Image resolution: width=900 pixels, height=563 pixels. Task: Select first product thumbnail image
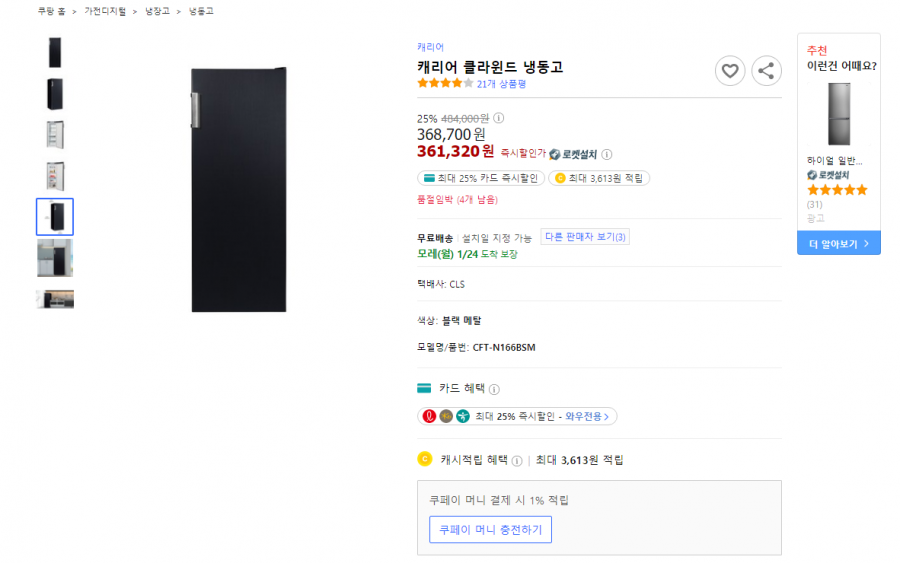coord(55,52)
